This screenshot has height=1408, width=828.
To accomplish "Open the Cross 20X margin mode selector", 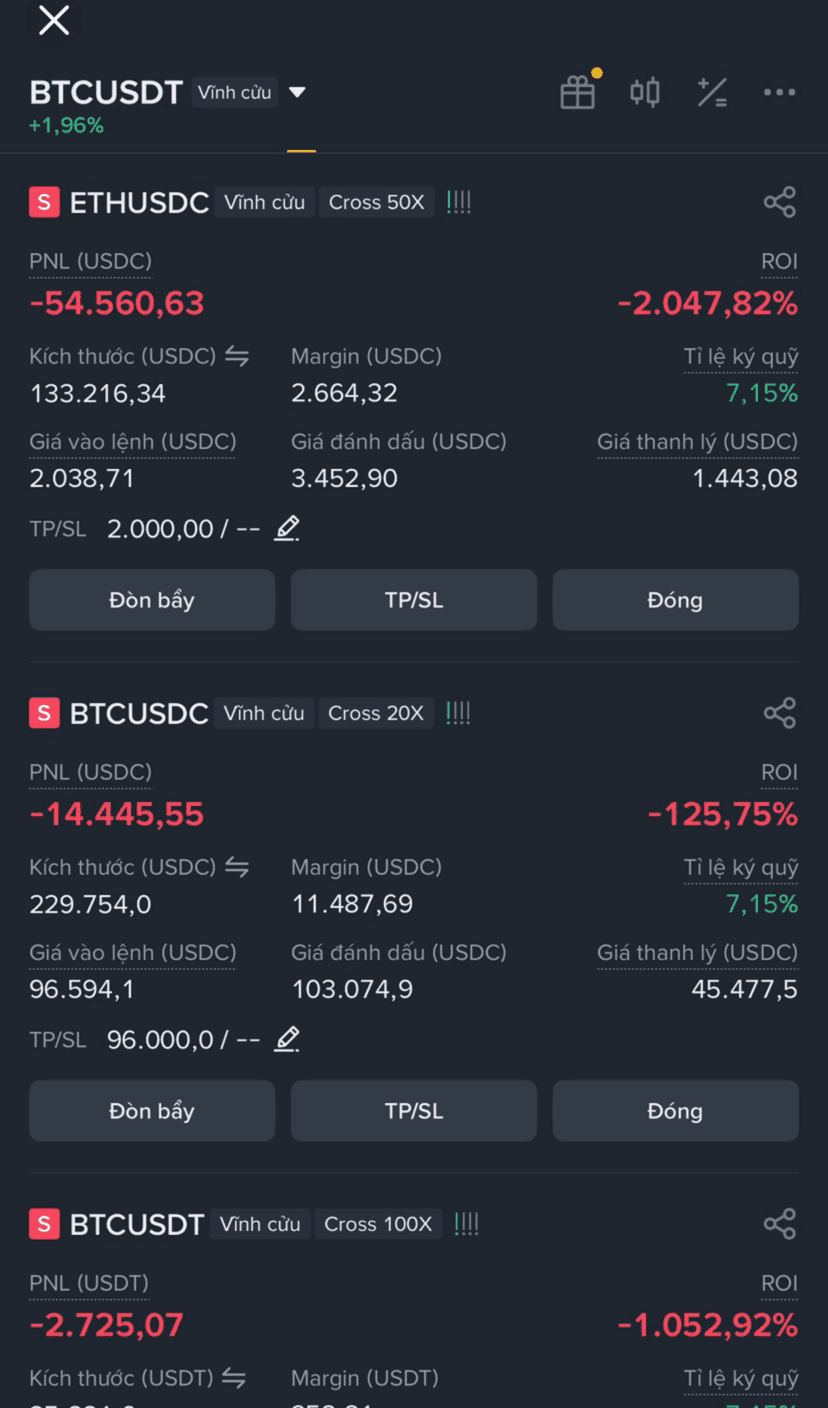I will [x=376, y=713].
